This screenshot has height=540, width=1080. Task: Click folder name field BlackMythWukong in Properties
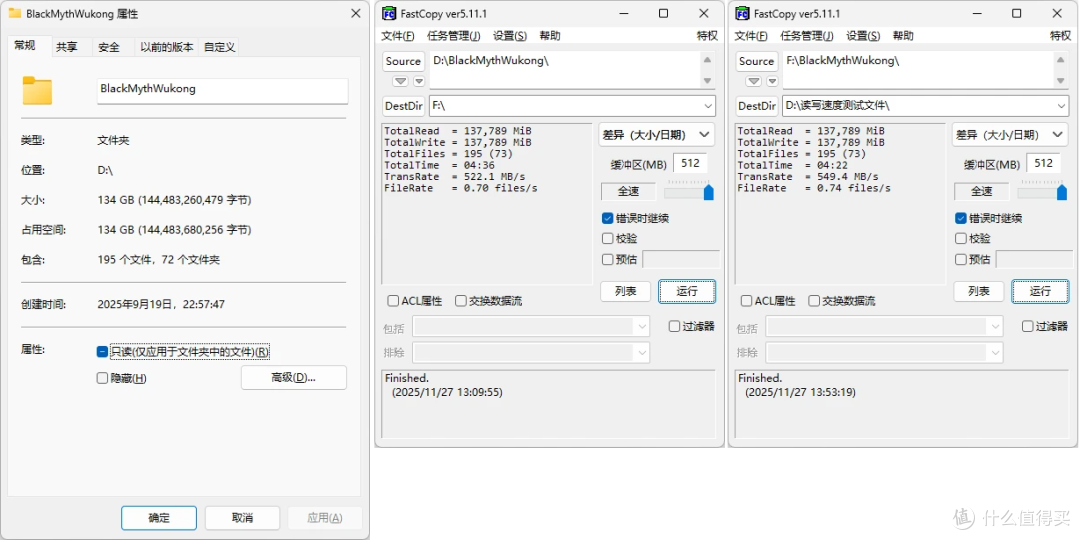pyautogui.click(x=222, y=91)
